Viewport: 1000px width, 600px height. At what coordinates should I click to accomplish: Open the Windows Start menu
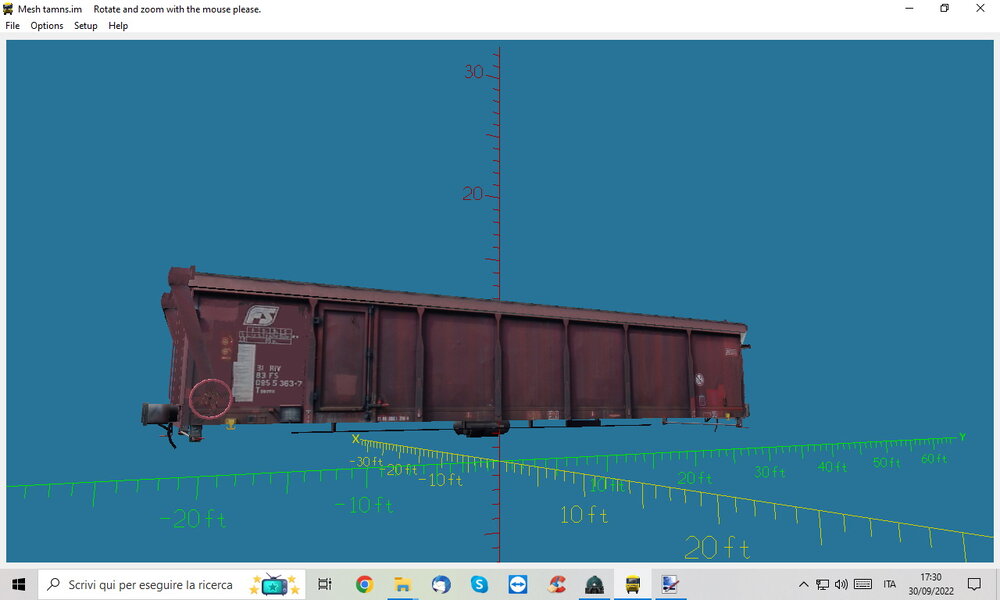coord(18,584)
